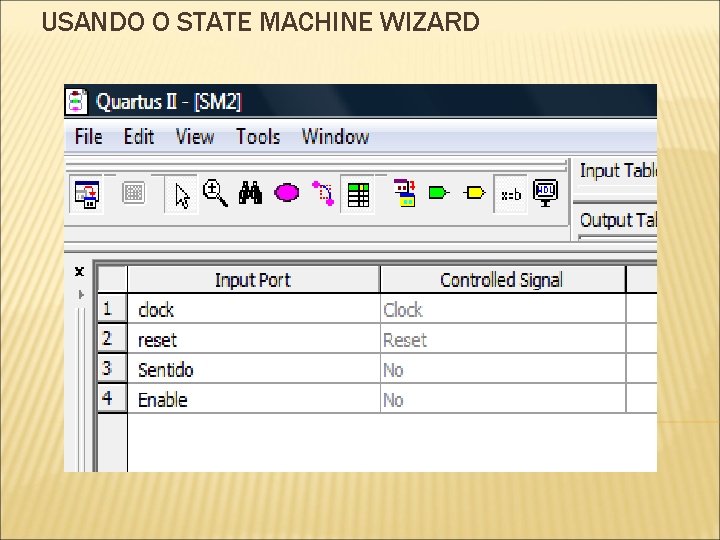
Task: Click the grayed-out grid icon
Action: [x=134, y=193]
